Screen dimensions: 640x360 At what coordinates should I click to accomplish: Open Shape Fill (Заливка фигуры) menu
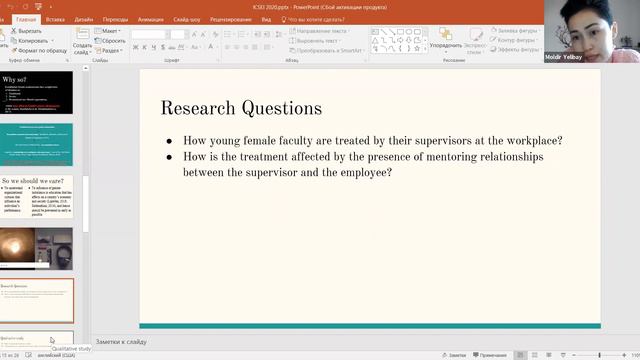(516, 31)
